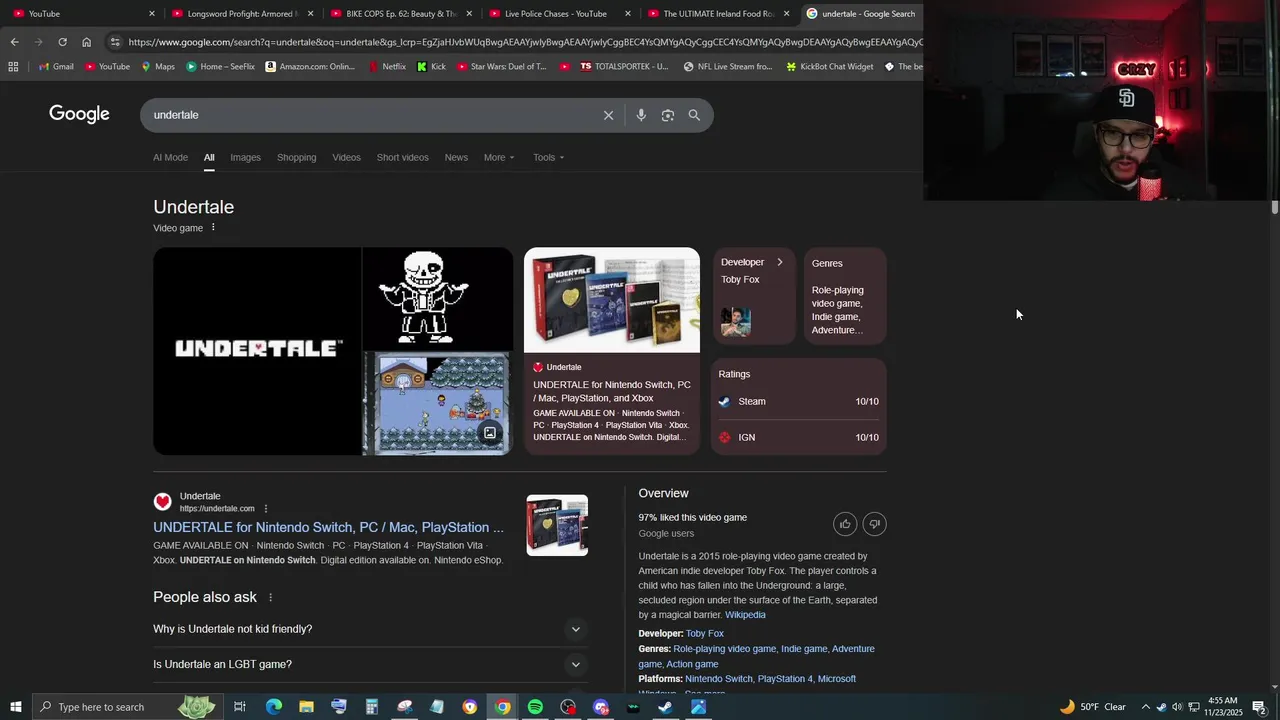The height and width of the screenshot is (720, 1280).
Task: Open the Tools dropdown
Action: click(548, 157)
